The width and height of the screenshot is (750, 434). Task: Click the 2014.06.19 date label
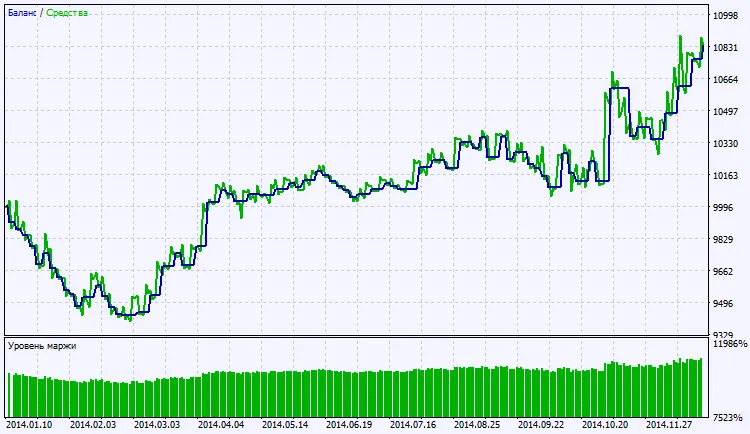tap(350, 425)
